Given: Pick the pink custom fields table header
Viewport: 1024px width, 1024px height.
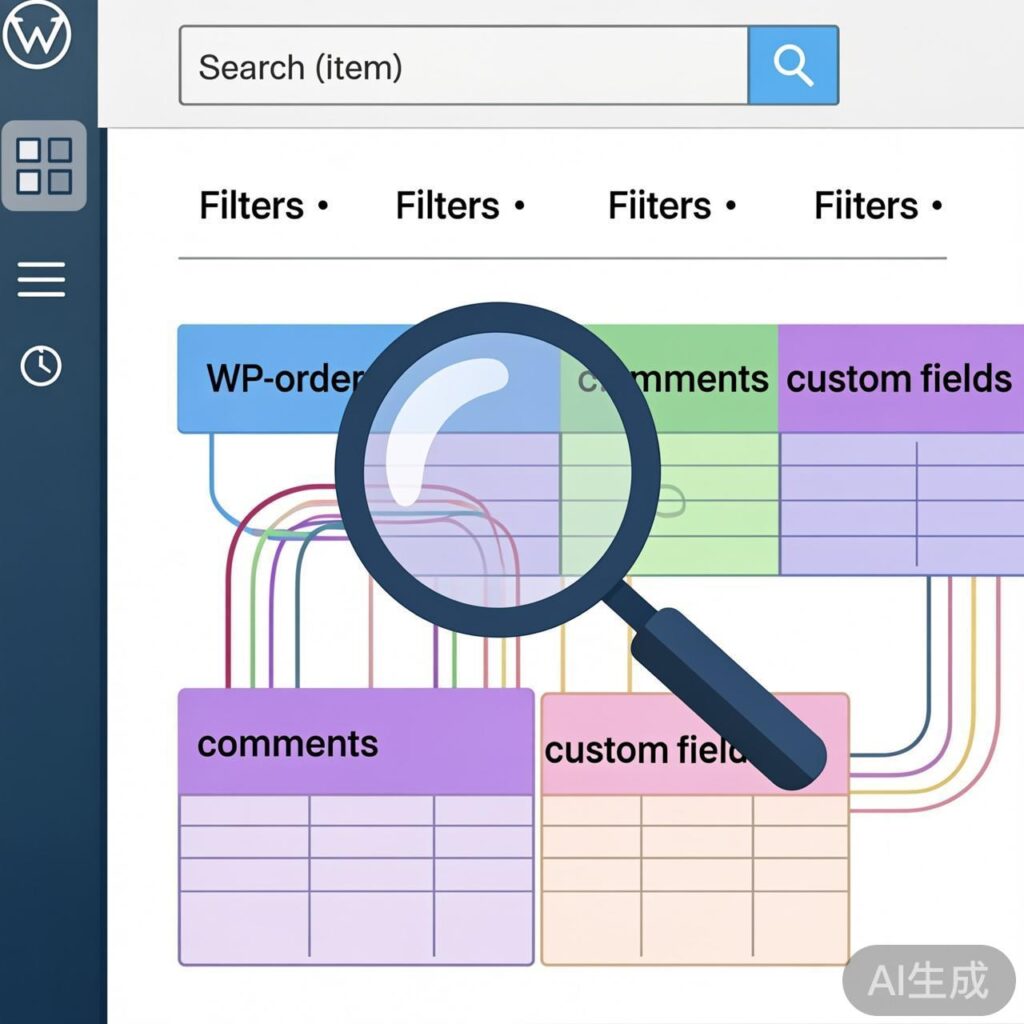Looking at the screenshot, I should (x=640, y=748).
